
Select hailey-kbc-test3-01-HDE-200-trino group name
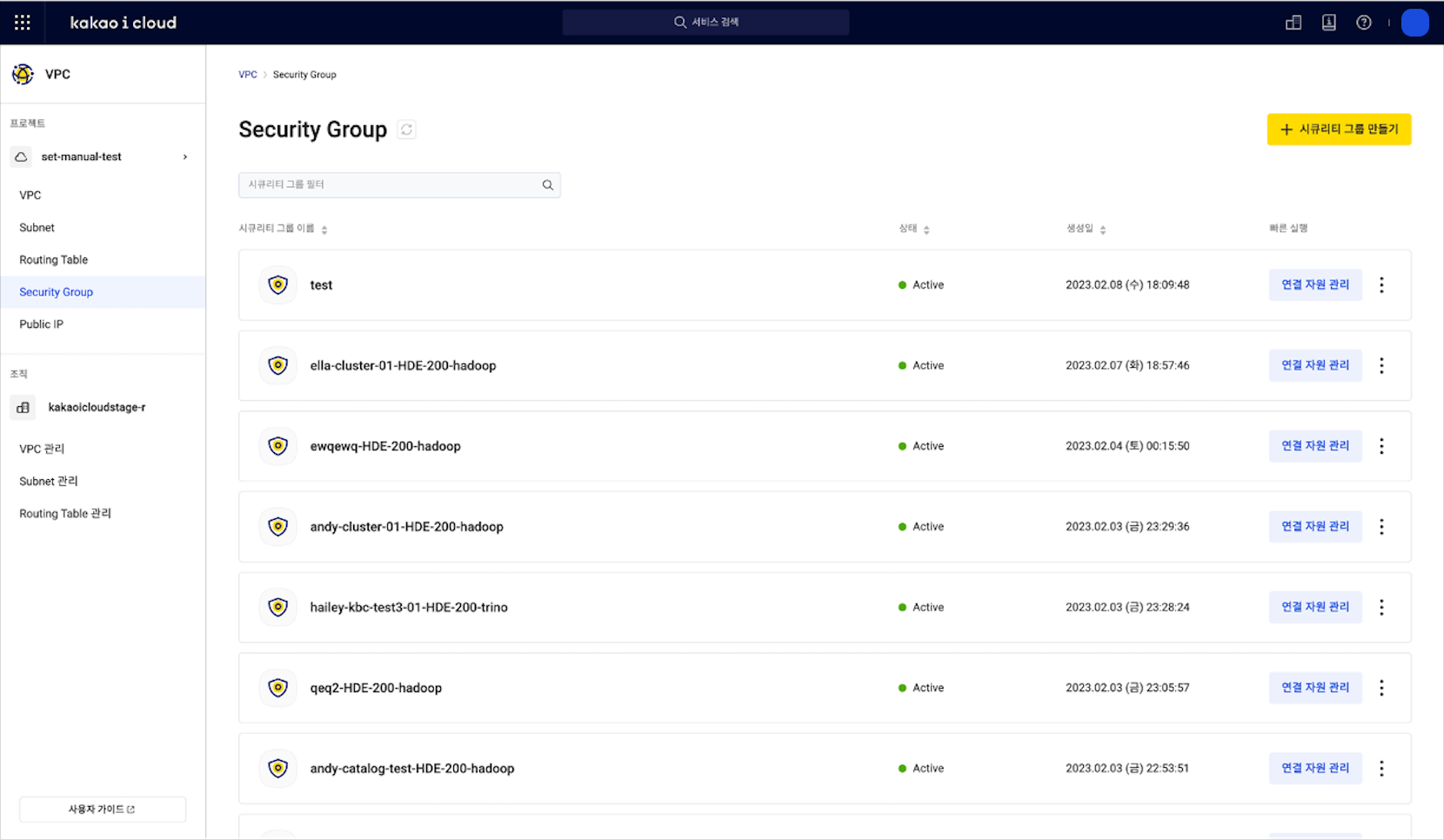pyautogui.click(x=409, y=607)
